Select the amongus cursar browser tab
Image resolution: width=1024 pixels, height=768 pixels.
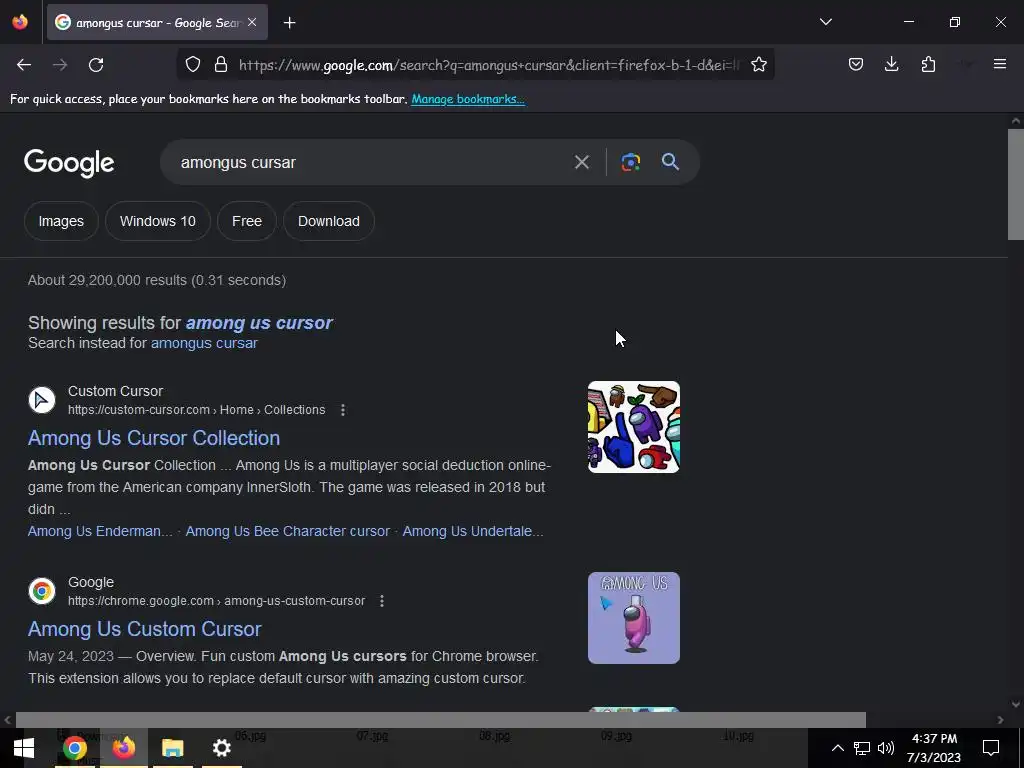coord(157,23)
